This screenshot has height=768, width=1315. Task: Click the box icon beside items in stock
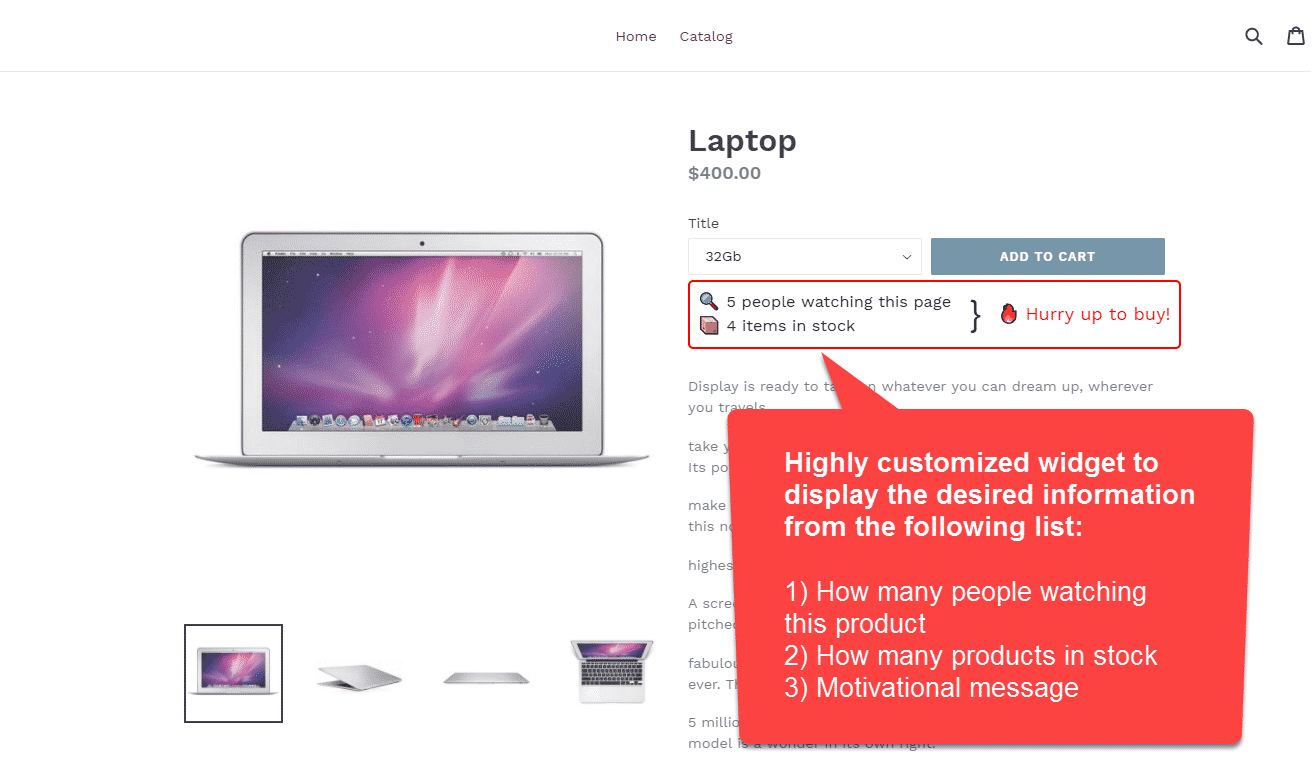(x=709, y=325)
